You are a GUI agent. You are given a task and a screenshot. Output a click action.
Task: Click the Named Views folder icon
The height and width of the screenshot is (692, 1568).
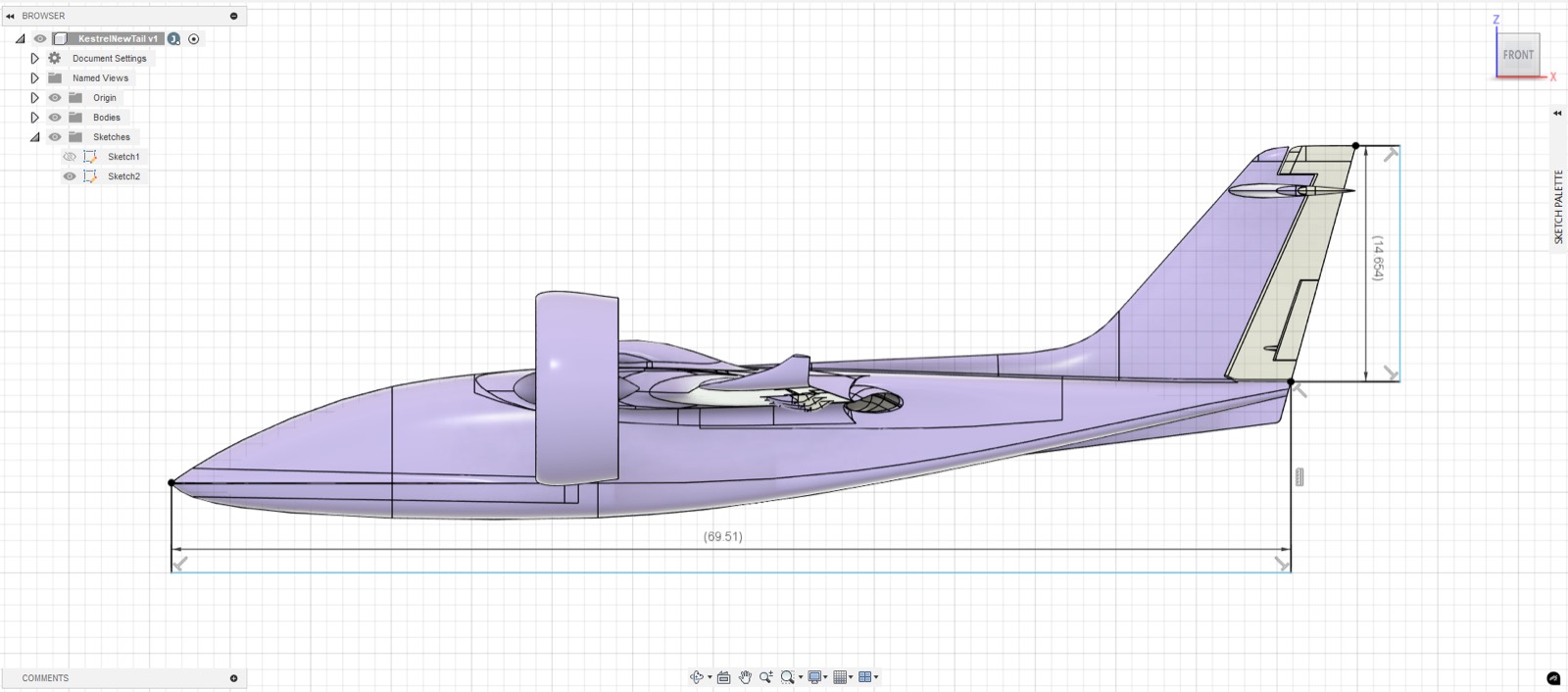(x=55, y=78)
